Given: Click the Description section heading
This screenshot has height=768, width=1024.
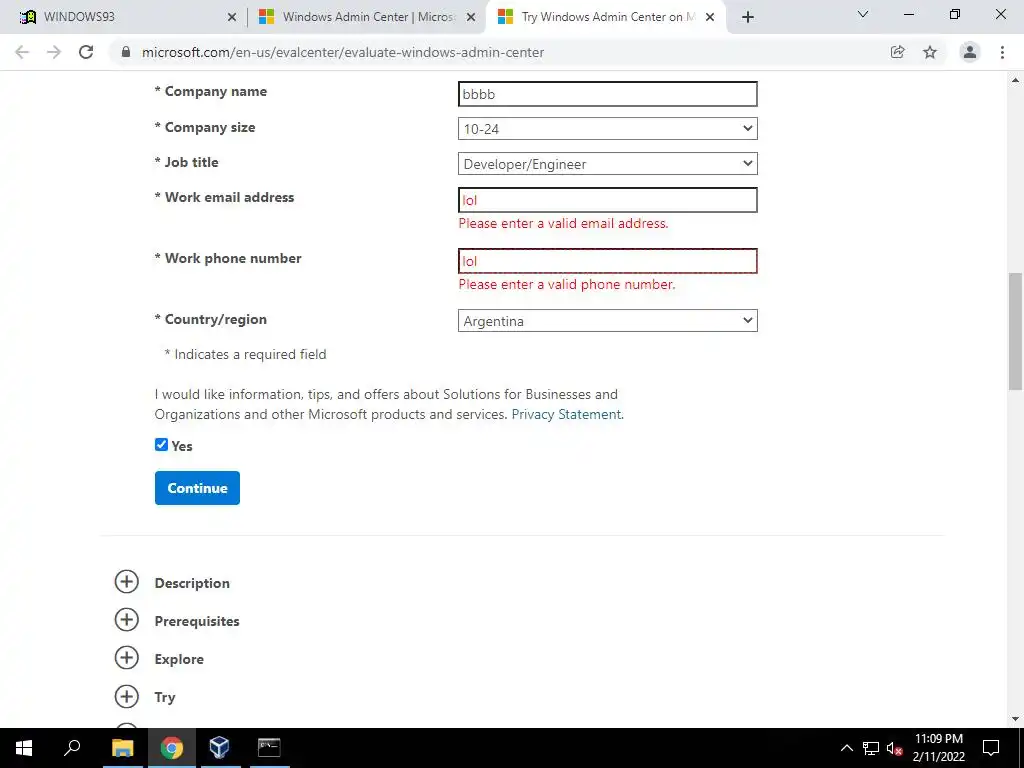Looking at the screenshot, I should click(x=192, y=583).
